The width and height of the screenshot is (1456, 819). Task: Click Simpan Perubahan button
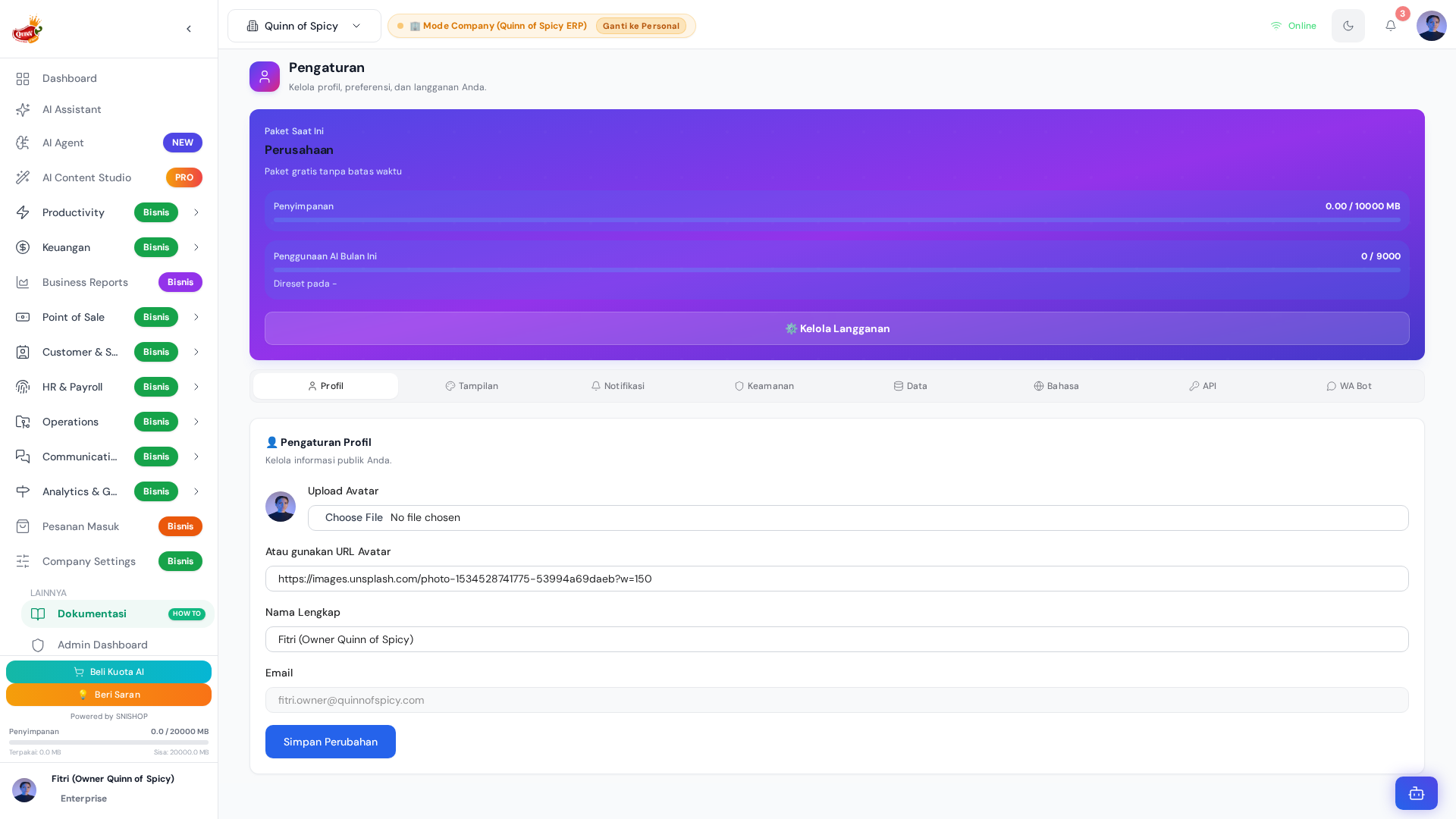[331, 742]
